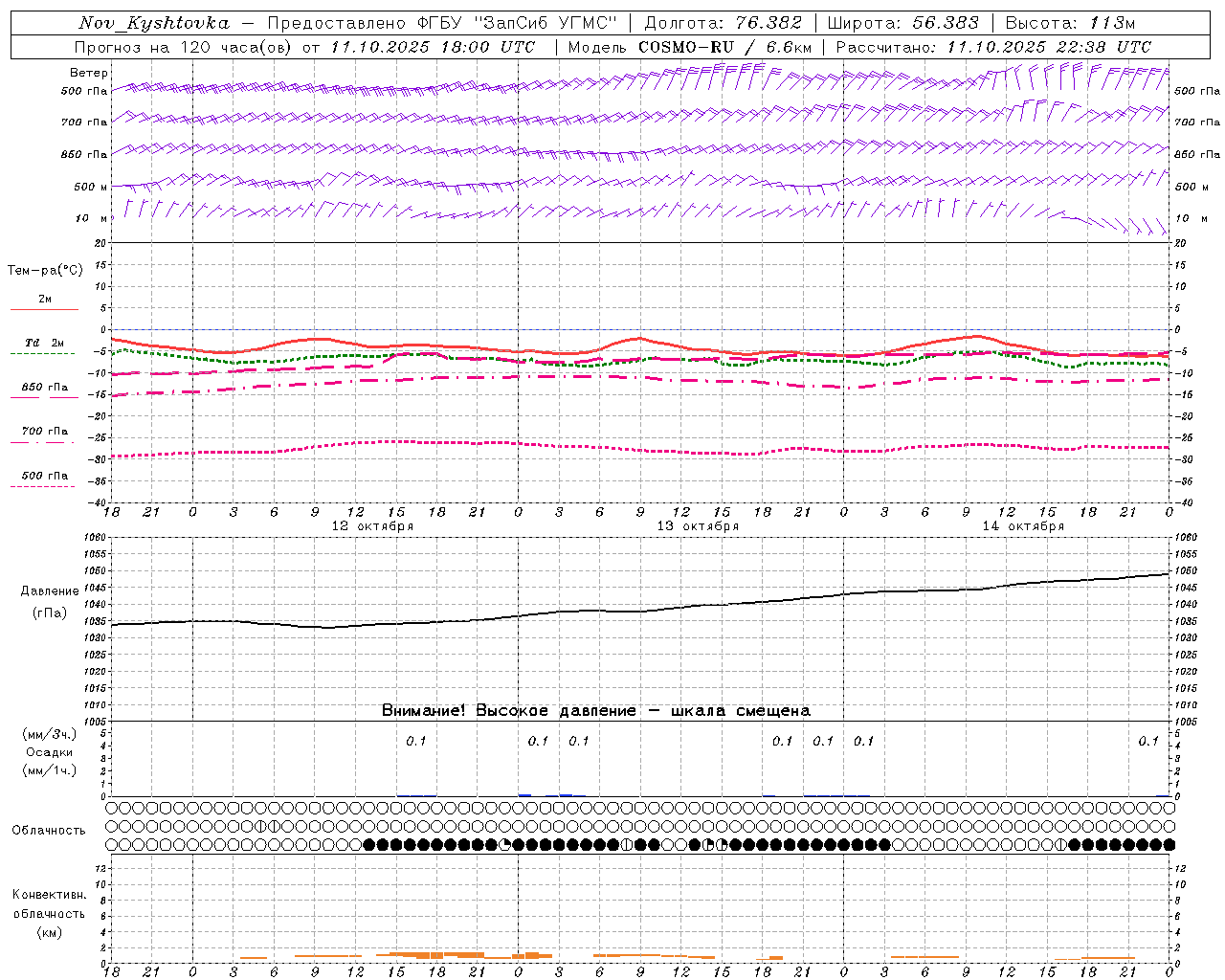Viewport: 1225px width, 980px height.
Task: Select the 'Модель COSMO-RU / 6.6км' label
Action: [689, 47]
